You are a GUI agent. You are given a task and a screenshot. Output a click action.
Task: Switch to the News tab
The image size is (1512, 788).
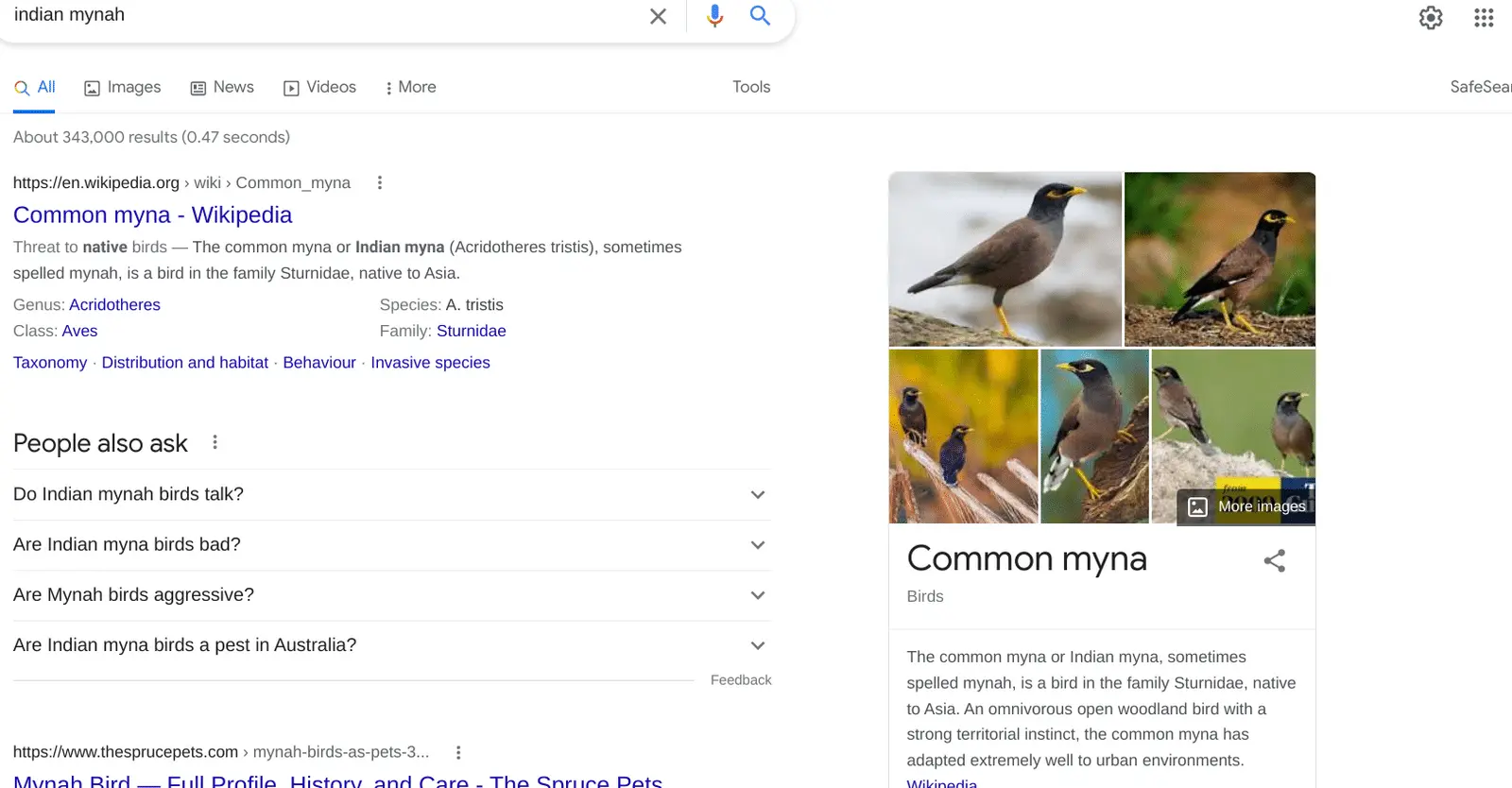click(222, 87)
